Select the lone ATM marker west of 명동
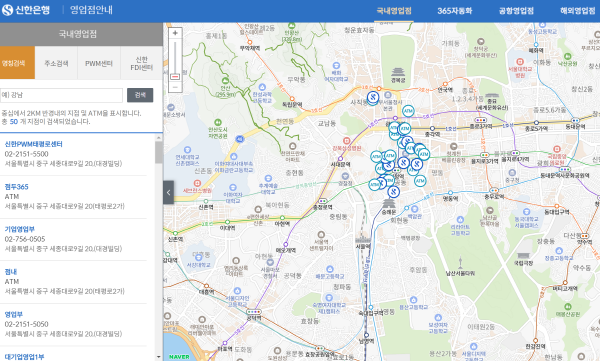This screenshot has height=361, width=600. point(420,180)
